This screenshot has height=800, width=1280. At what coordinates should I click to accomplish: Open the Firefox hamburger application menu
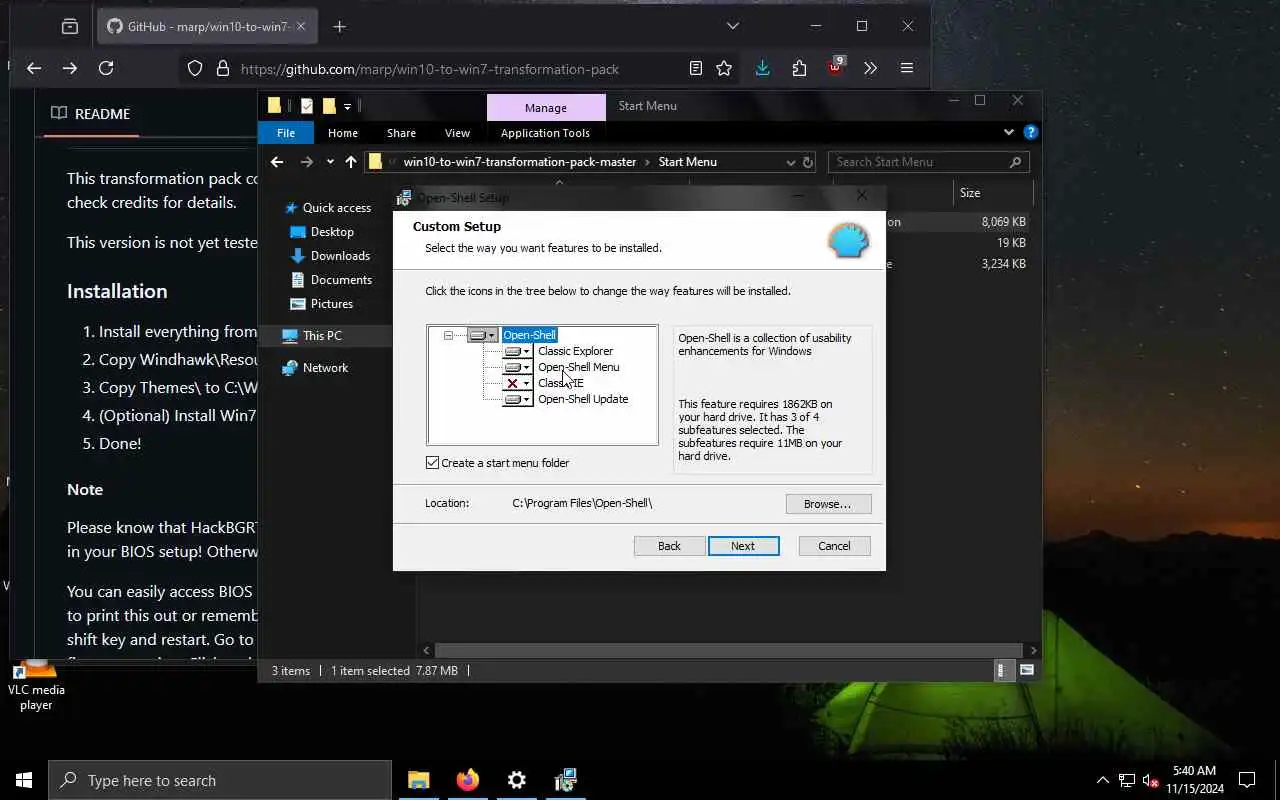pos(907,68)
